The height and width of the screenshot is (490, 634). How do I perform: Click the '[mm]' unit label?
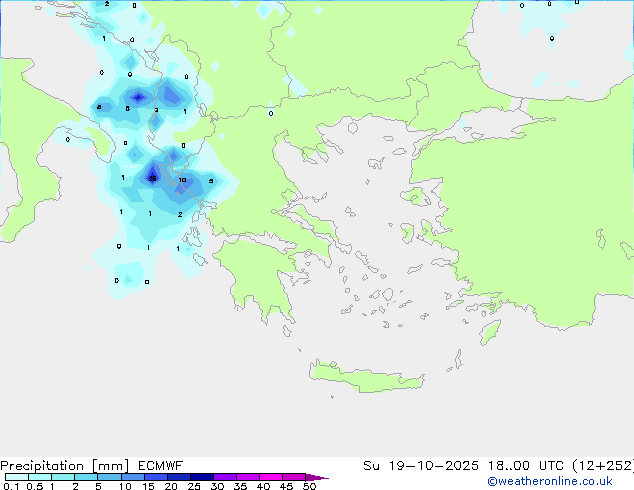(110, 466)
